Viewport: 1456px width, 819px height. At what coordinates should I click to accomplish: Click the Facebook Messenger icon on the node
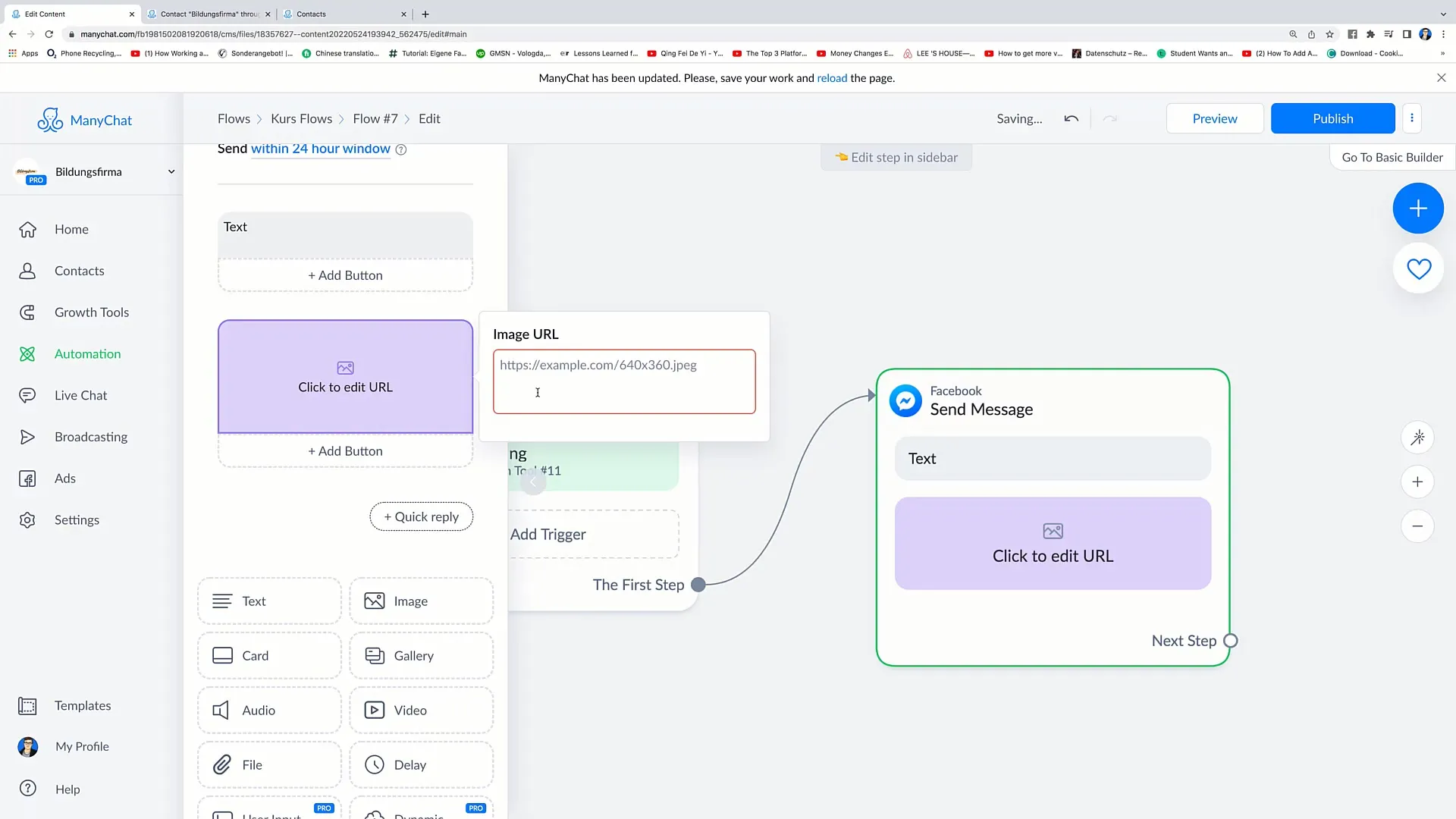(905, 401)
